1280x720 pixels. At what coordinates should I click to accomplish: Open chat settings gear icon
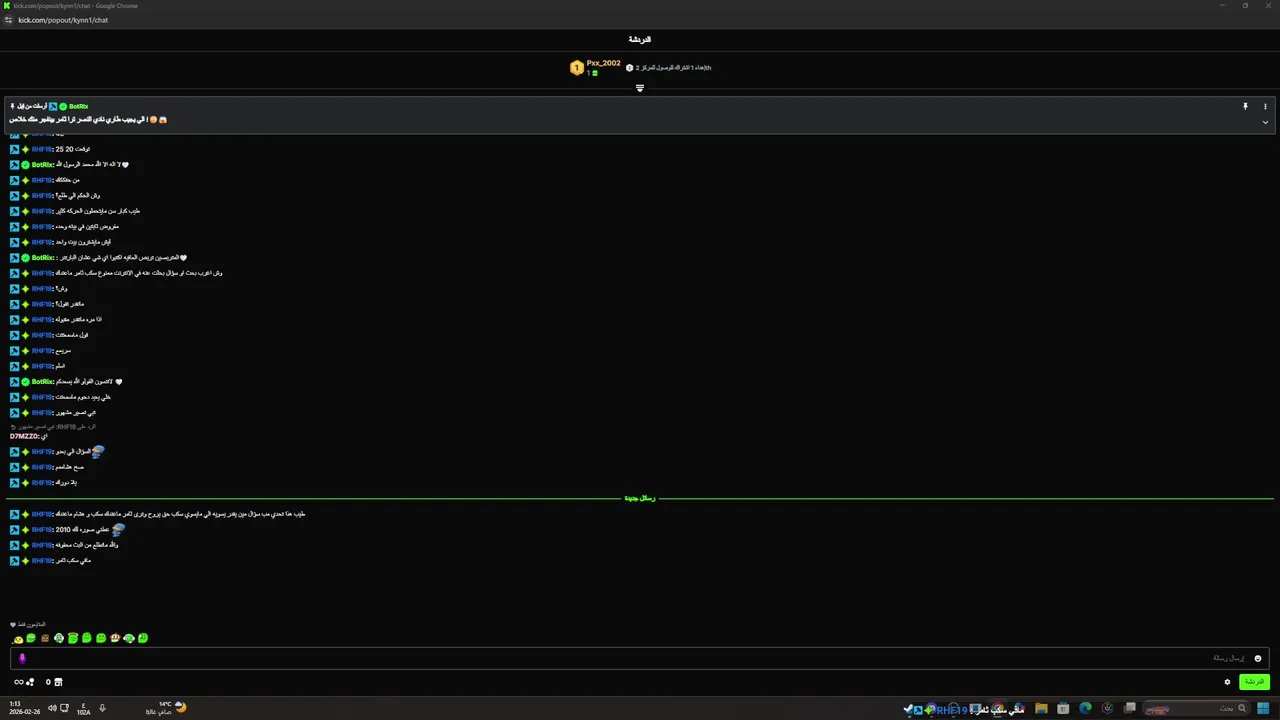[1227, 682]
